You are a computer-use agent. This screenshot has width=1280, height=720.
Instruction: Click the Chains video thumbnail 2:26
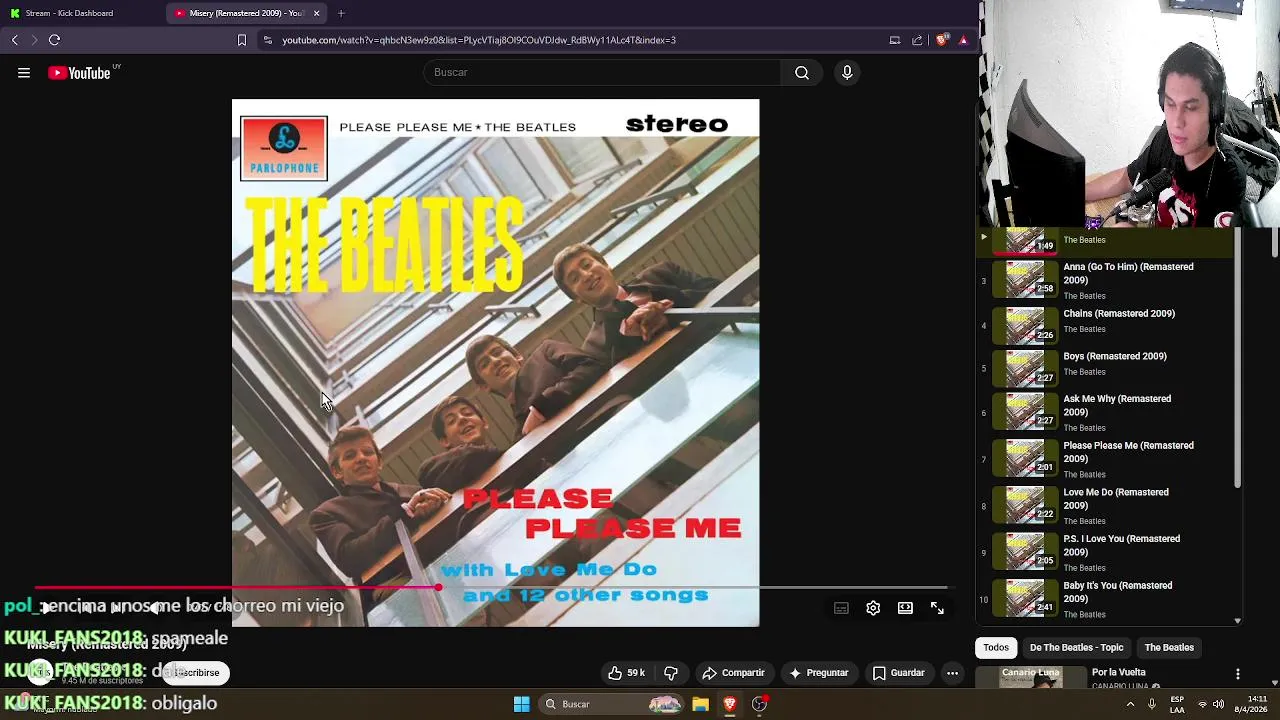(1025, 325)
